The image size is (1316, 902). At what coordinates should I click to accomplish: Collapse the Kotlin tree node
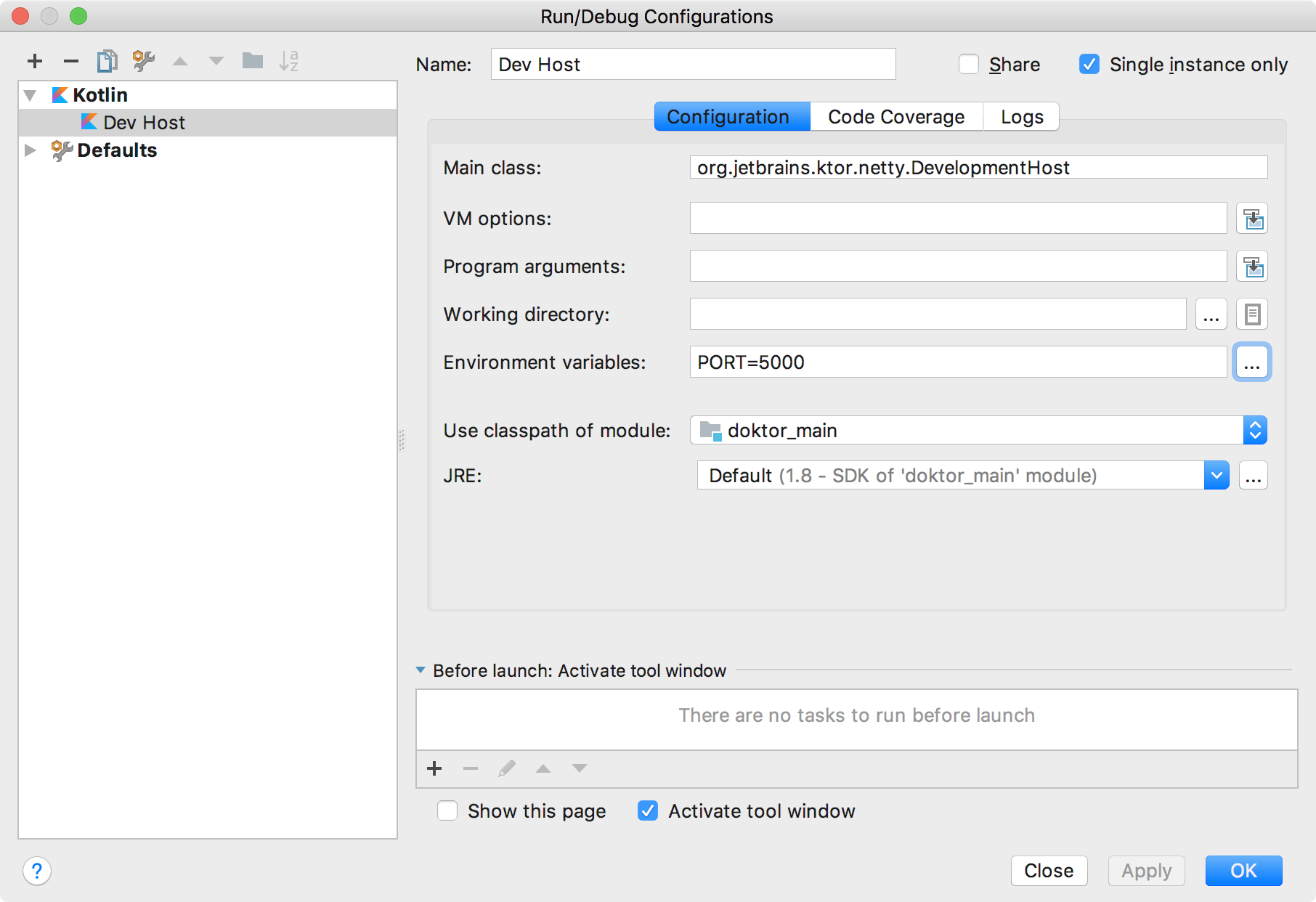pyautogui.click(x=31, y=95)
